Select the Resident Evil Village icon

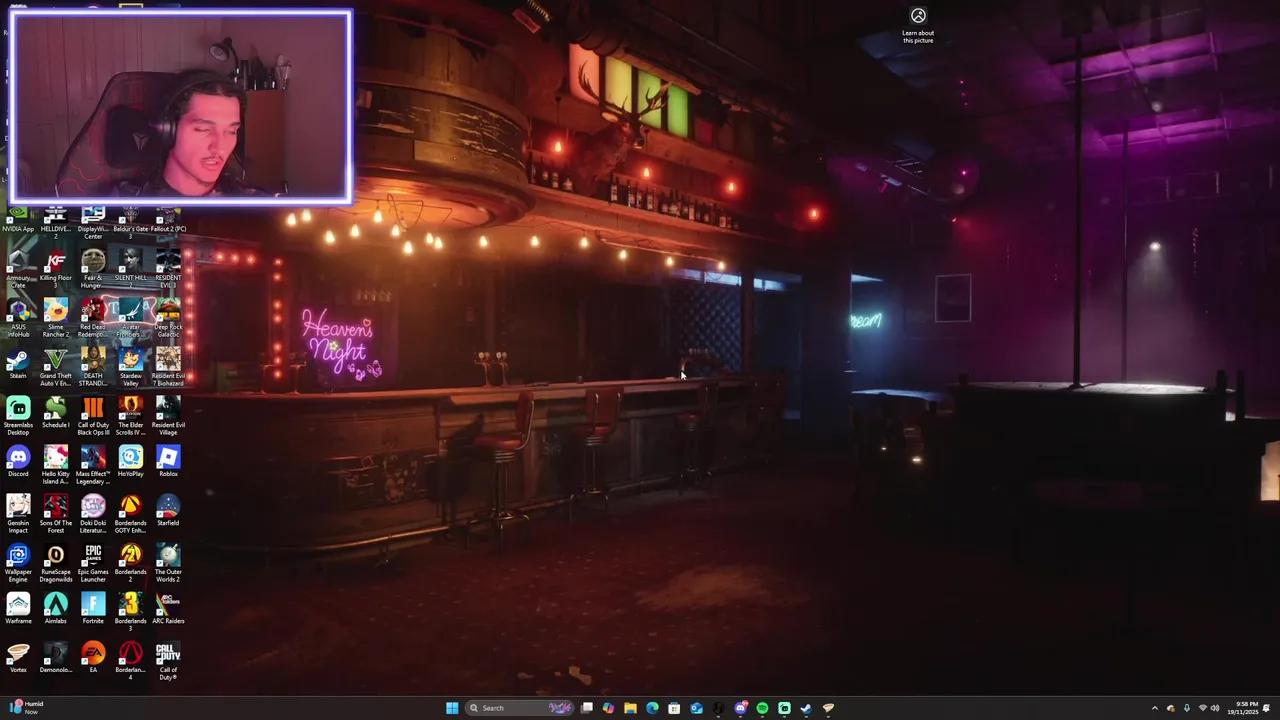coord(168,417)
